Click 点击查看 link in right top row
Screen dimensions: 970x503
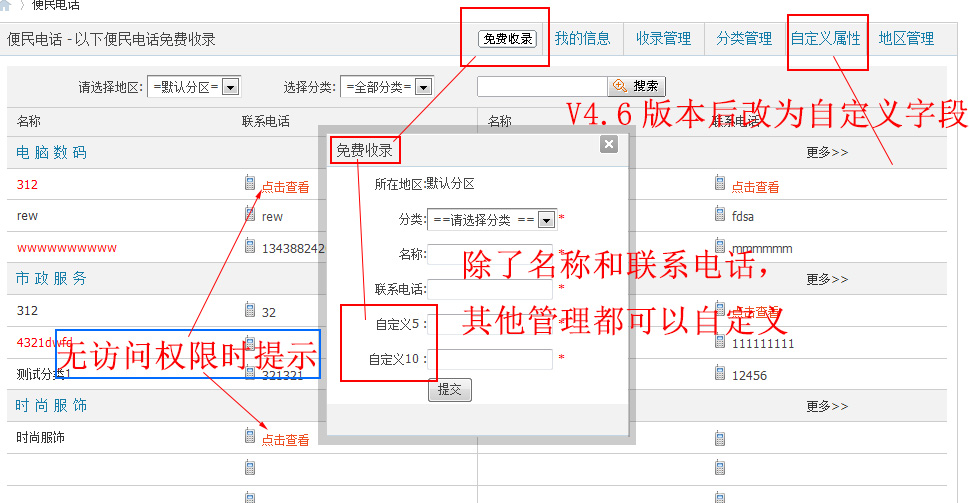[755, 187]
